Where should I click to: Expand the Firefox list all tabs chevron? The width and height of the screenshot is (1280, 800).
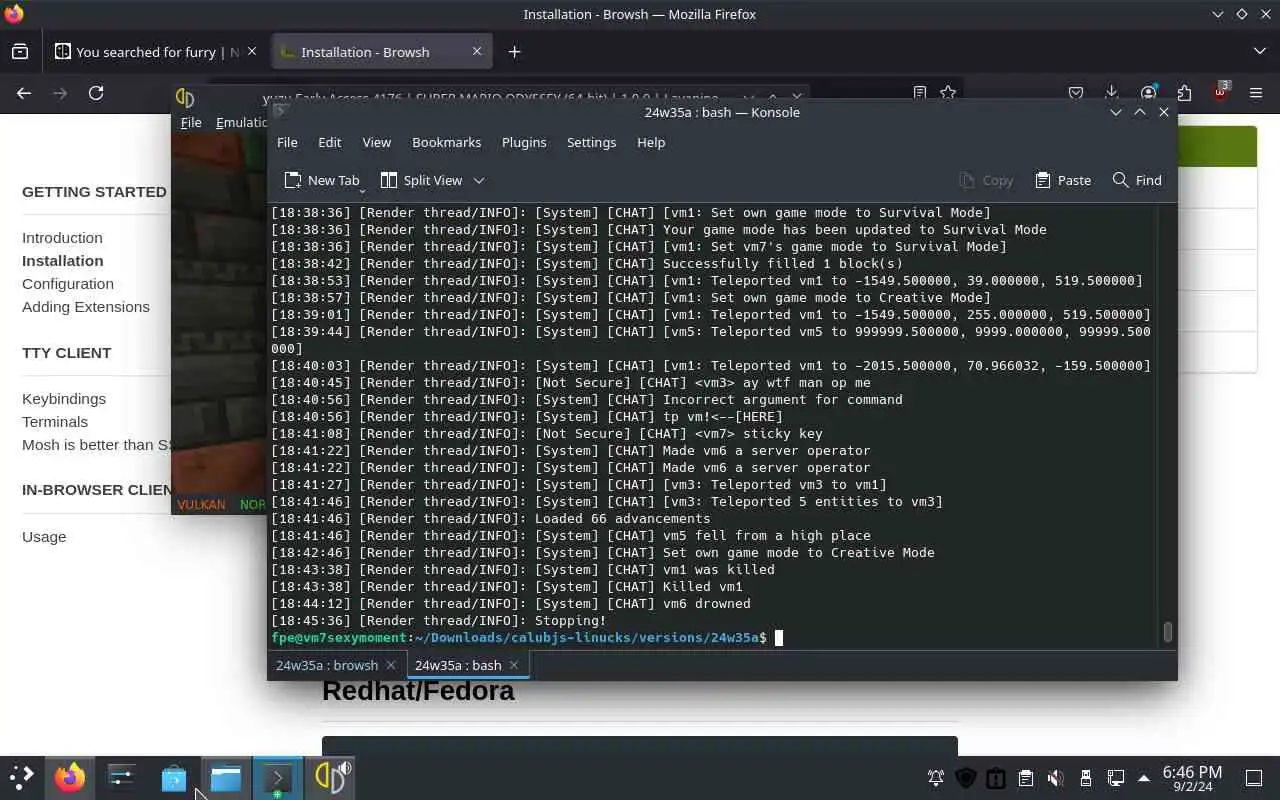[x=1259, y=51]
